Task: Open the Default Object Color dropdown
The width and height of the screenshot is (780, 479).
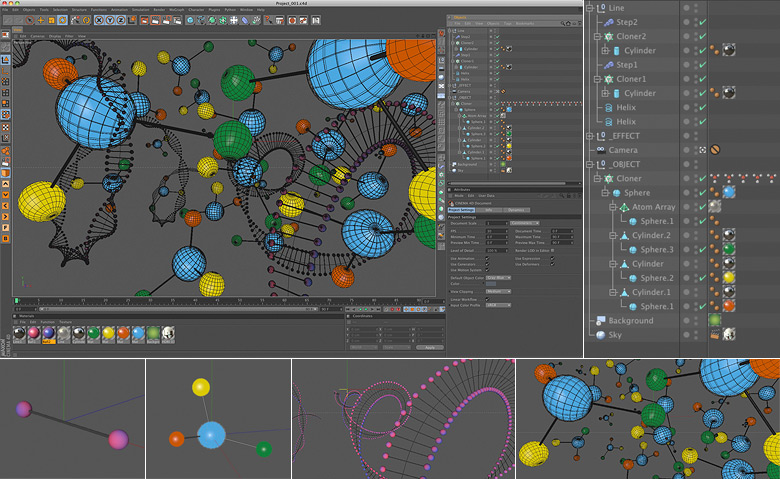Action: coord(497,277)
